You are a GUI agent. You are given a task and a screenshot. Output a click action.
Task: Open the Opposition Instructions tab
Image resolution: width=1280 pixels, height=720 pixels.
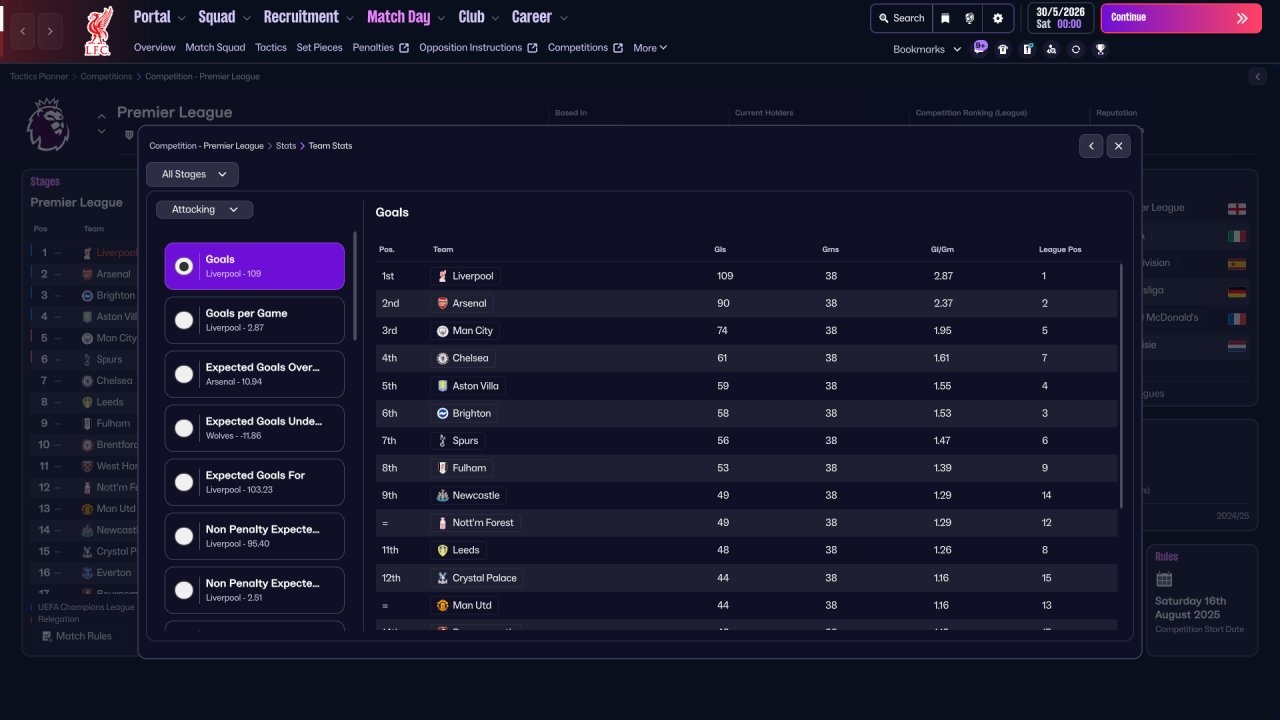tap(479, 48)
